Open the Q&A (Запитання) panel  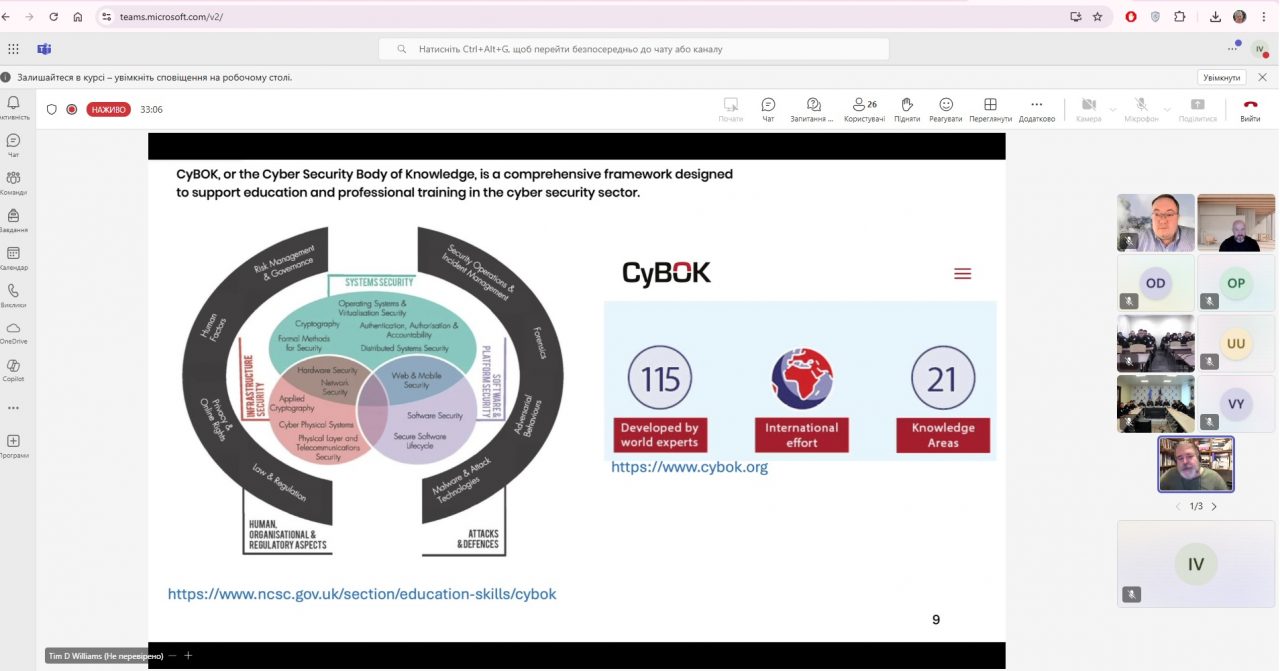pos(812,109)
